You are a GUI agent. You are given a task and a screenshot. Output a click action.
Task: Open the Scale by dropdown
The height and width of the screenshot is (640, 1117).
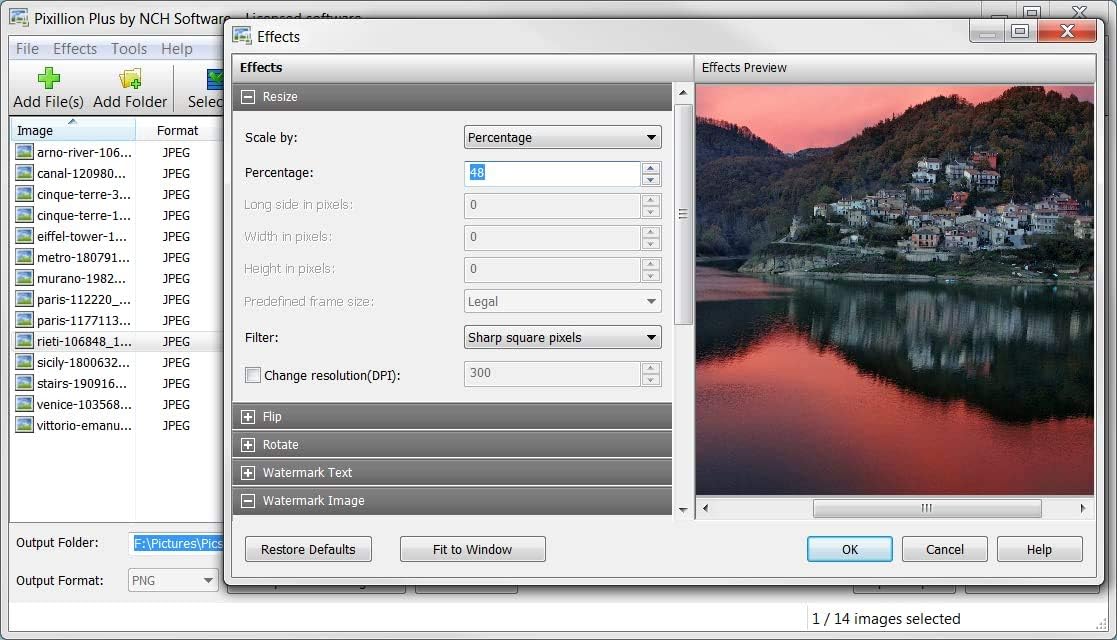[x=562, y=138]
